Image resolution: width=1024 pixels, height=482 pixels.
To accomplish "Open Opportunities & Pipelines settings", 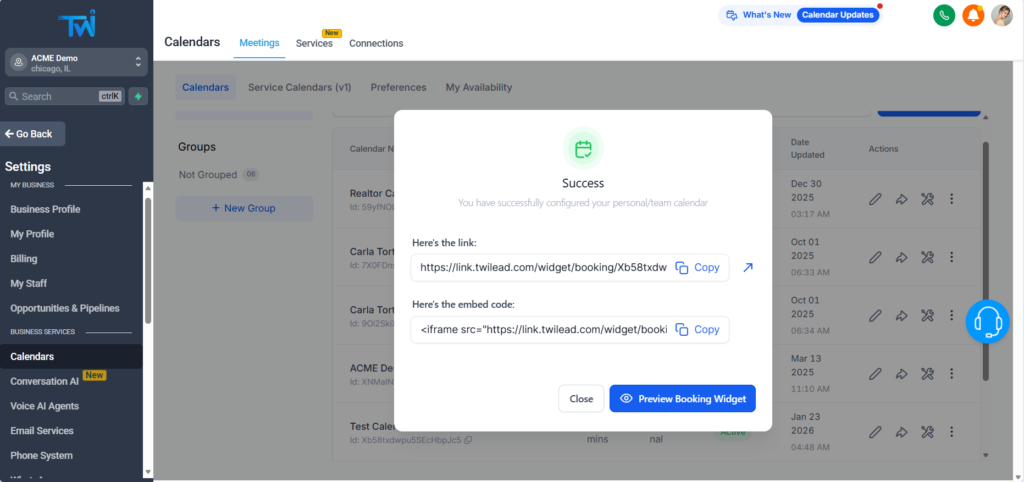I will (x=65, y=308).
